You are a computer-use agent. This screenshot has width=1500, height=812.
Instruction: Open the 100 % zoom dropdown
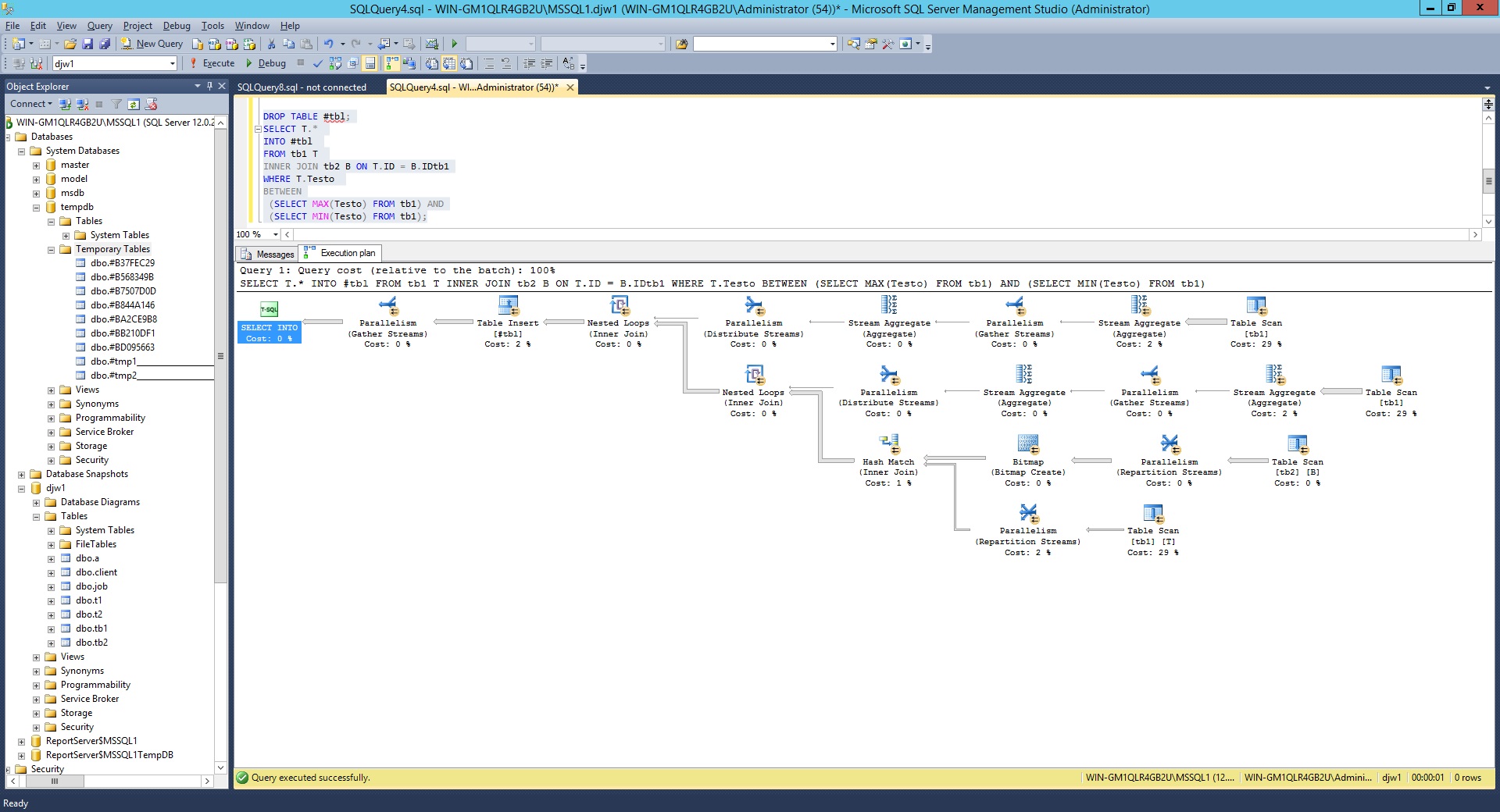click(x=276, y=234)
